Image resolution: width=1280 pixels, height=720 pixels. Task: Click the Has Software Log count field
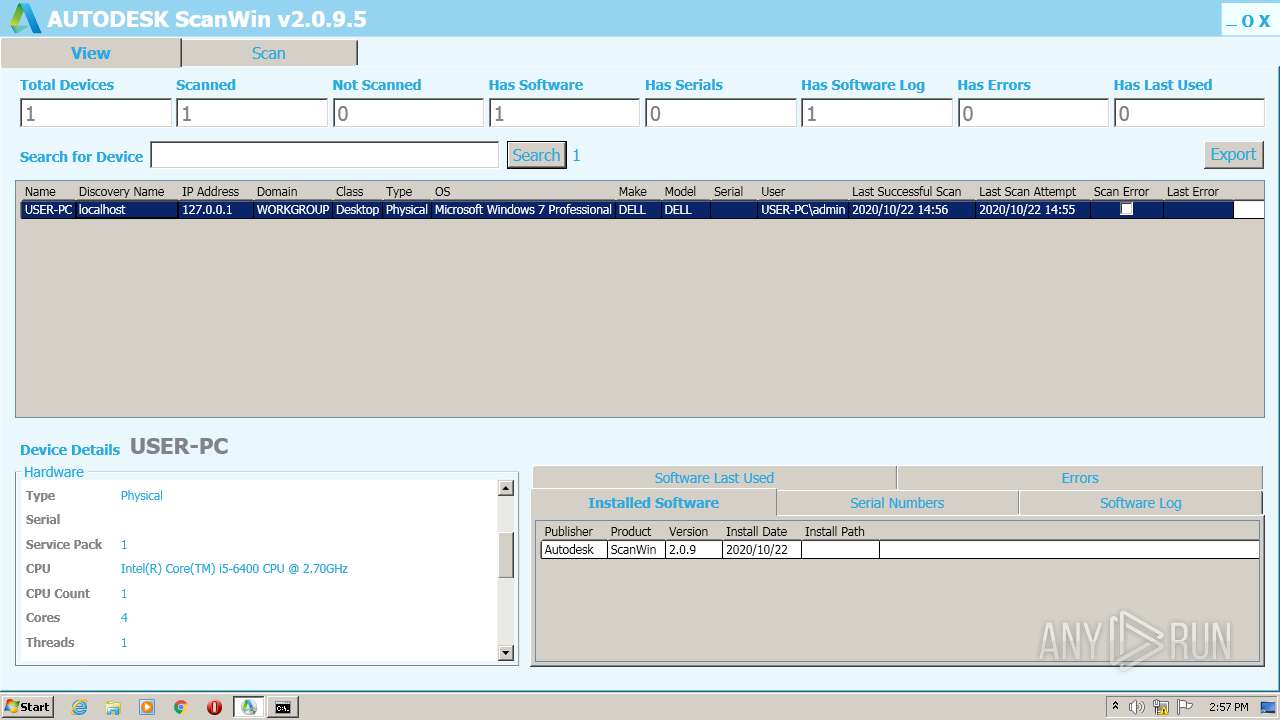pyautogui.click(x=877, y=113)
